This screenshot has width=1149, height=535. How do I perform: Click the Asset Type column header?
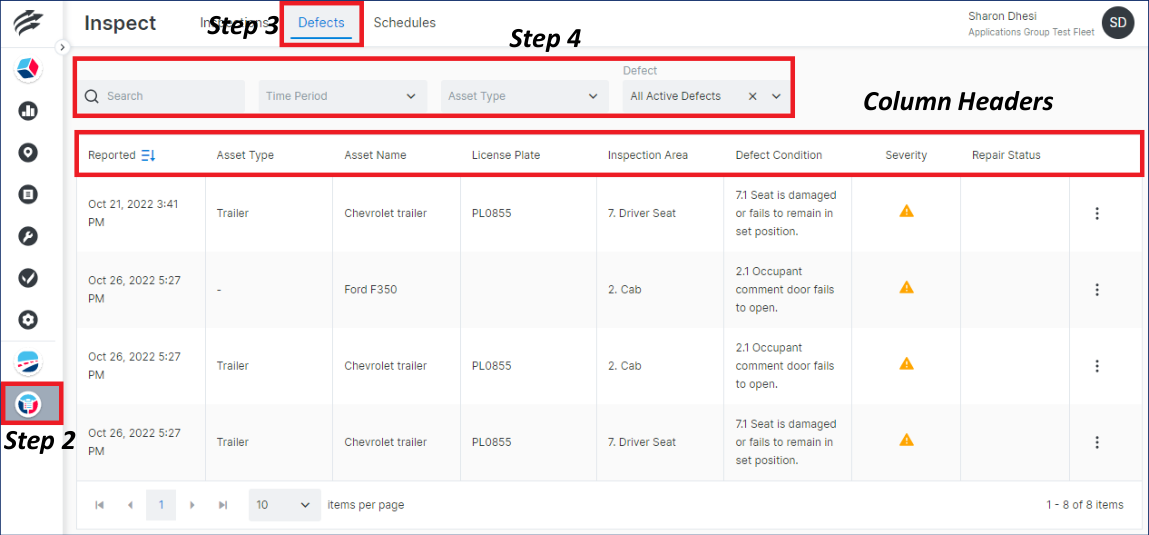tap(245, 155)
